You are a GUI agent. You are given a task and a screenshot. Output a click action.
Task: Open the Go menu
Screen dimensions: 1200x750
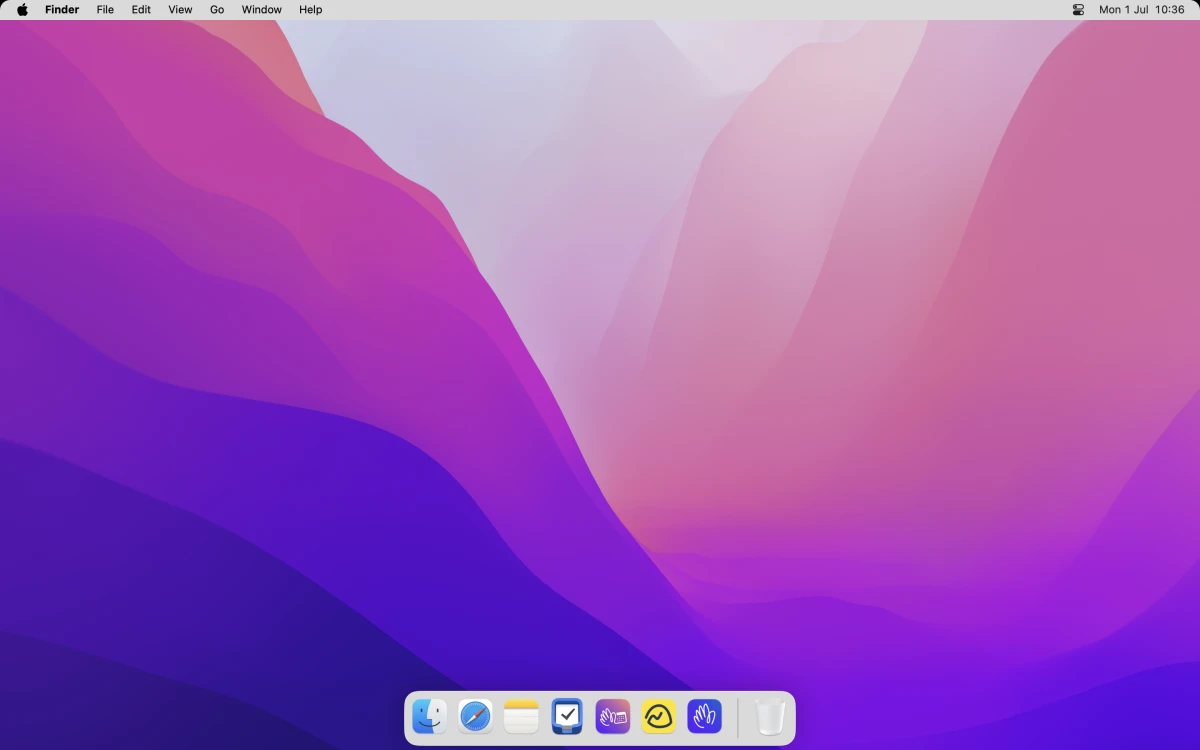click(216, 10)
